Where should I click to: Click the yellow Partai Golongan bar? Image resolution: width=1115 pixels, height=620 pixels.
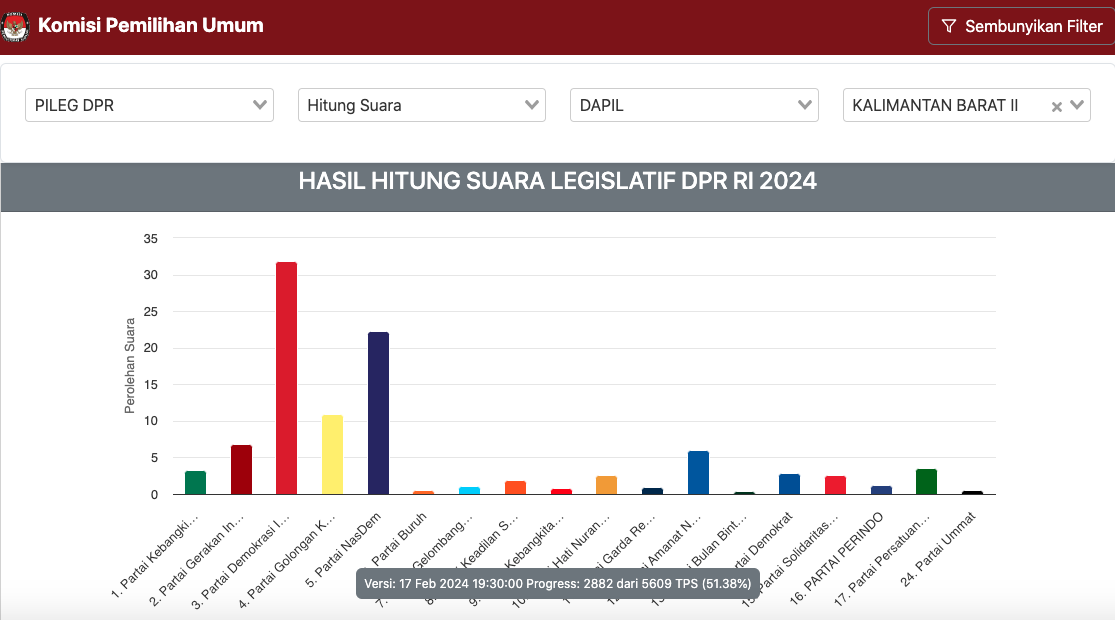[332, 454]
